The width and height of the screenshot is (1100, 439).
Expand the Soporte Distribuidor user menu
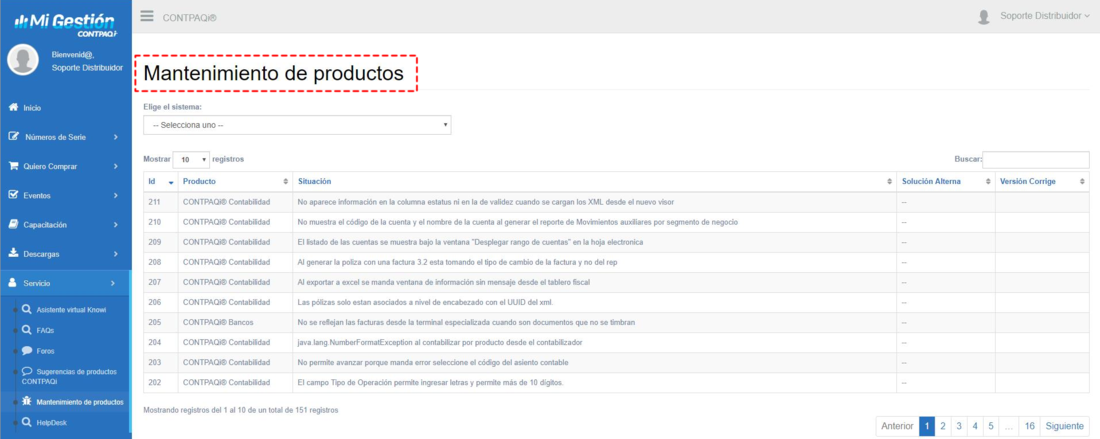click(1044, 16)
